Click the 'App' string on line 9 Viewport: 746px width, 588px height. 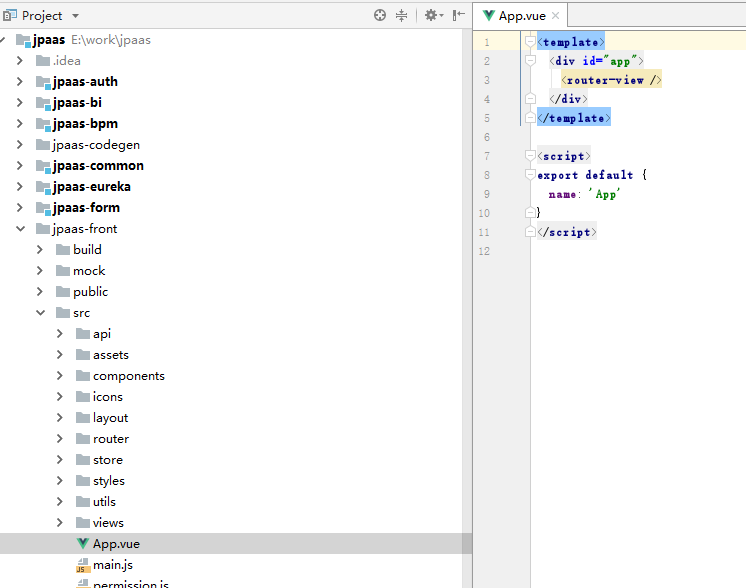pos(605,194)
